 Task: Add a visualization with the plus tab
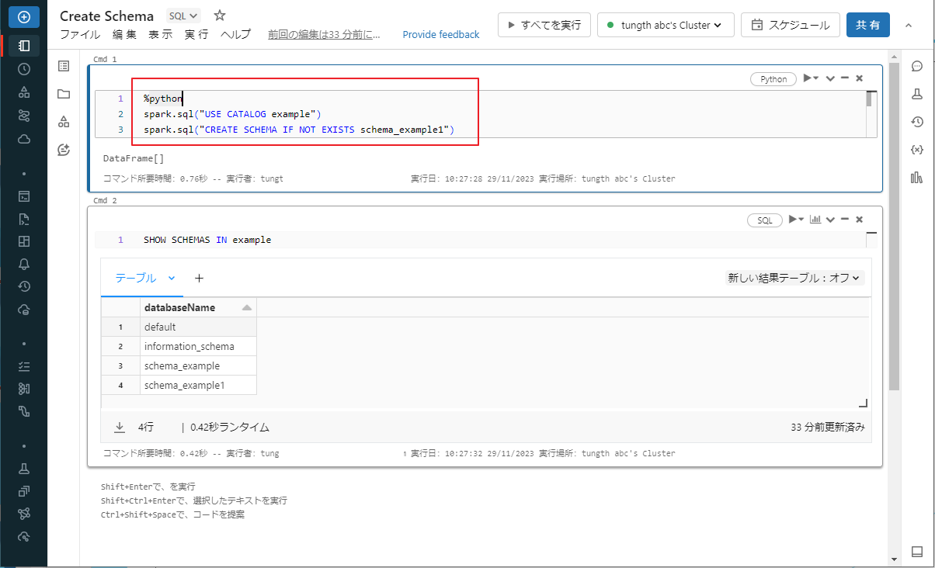point(199,278)
